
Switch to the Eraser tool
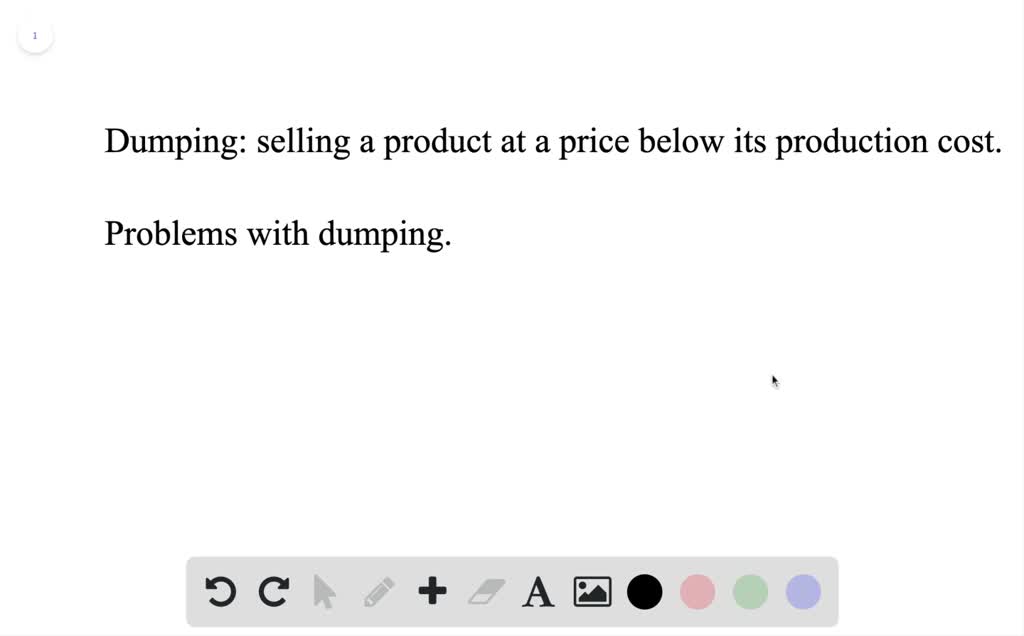tap(485, 591)
